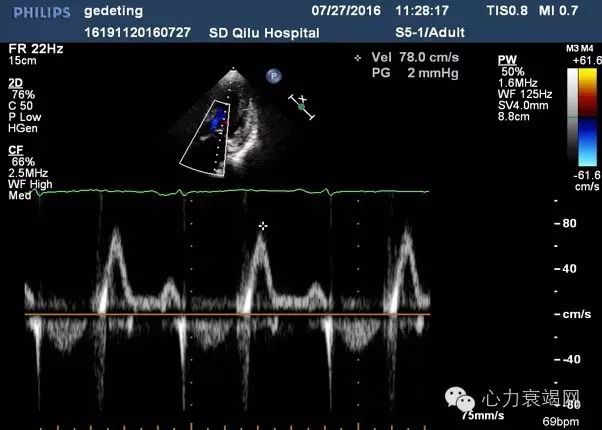Click the crosshair measurement caliper on peak

coord(263,226)
